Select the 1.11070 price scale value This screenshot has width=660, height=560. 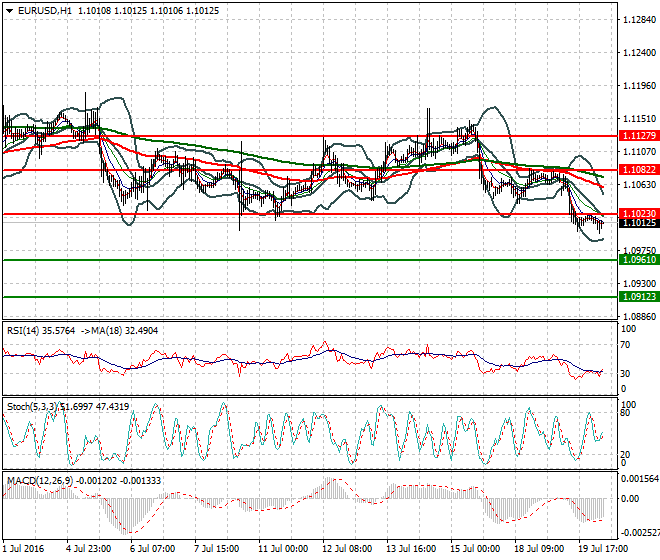tap(639, 152)
